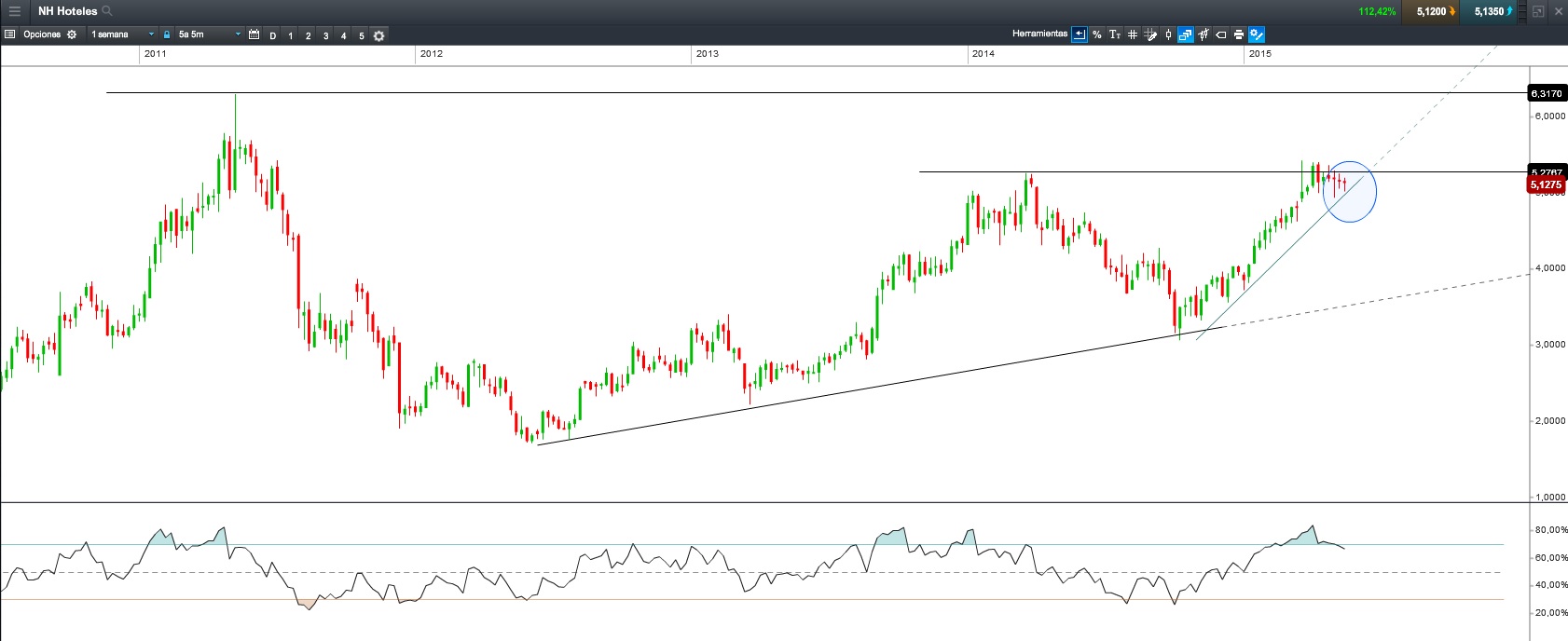Click the 2,0000 price axis label
Viewport: 1568px width, 641px height.
(1550, 421)
